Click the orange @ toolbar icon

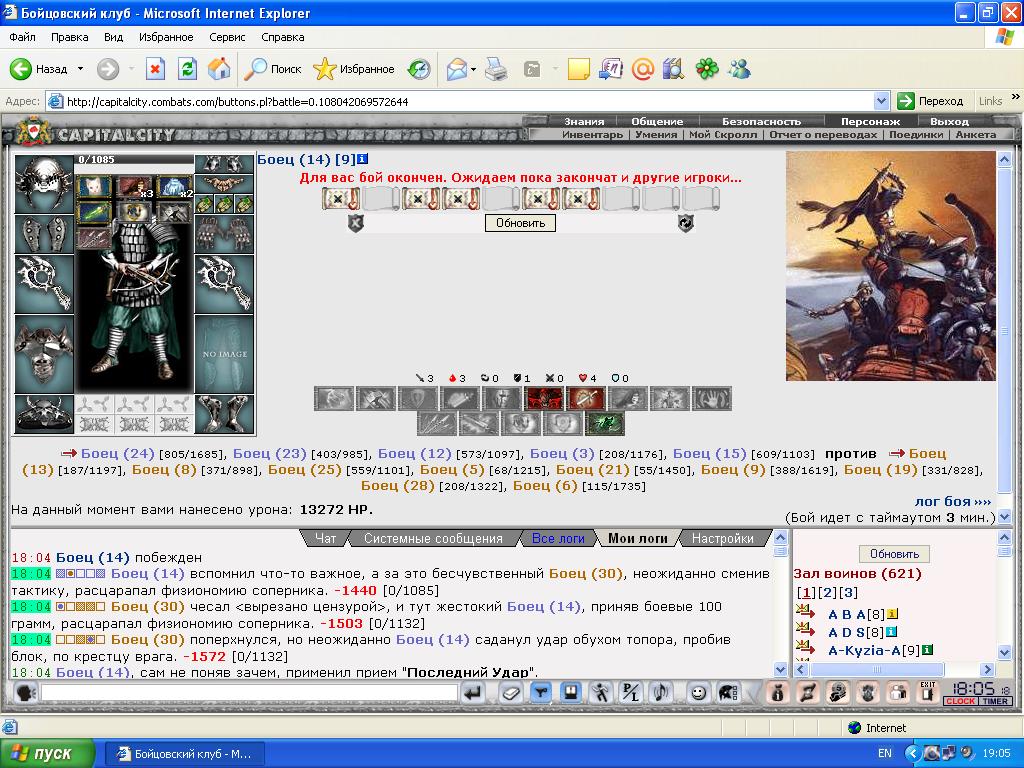pyautogui.click(x=643, y=69)
